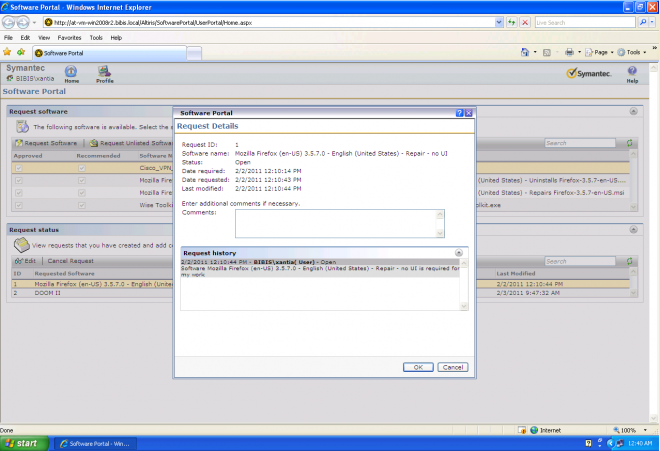Close the Request Details dialog
Image resolution: width=660 pixels, height=451 pixels.
pos(468,113)
